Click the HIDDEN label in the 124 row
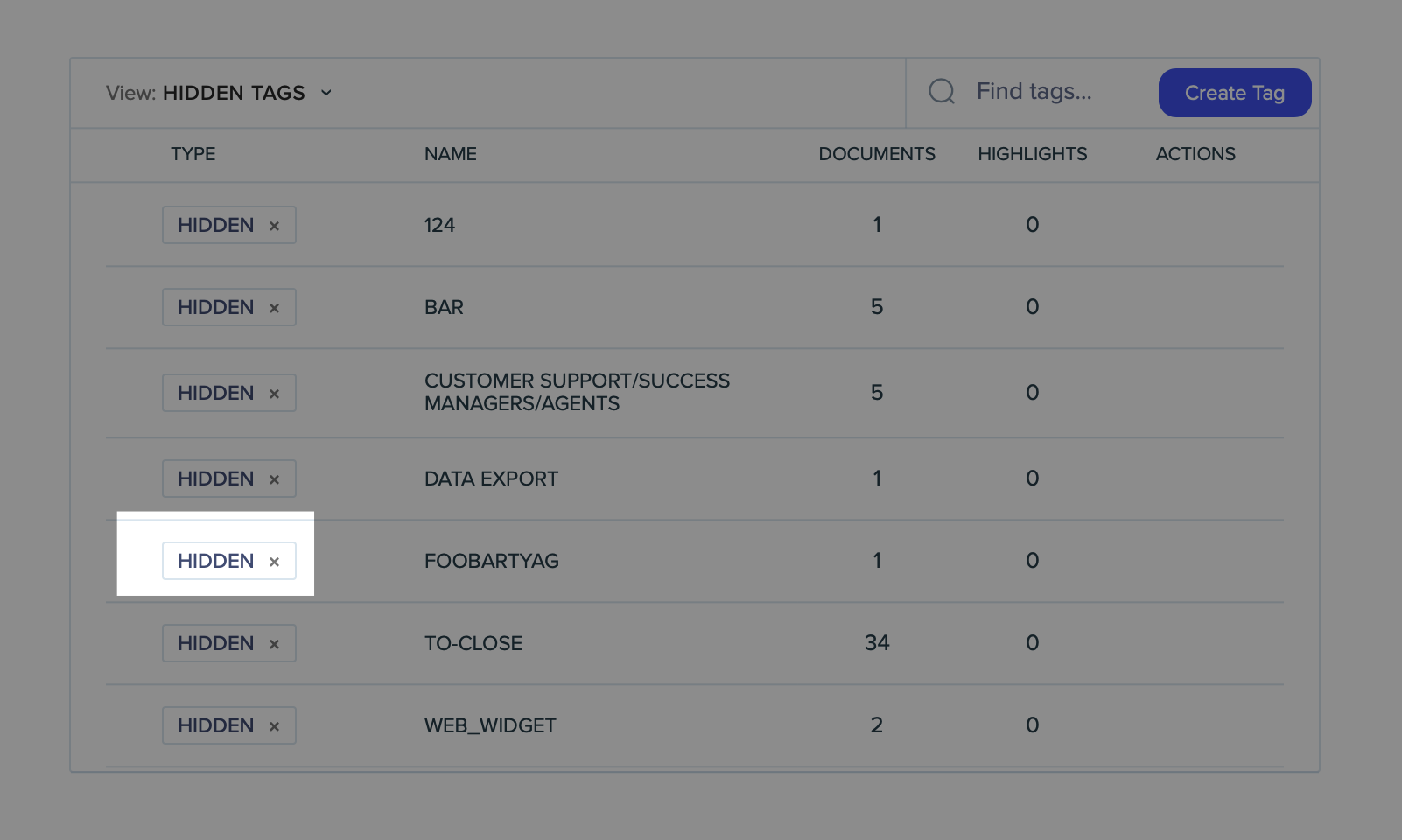This screenshot has width=1402, height=840. [x=215, y=225]
